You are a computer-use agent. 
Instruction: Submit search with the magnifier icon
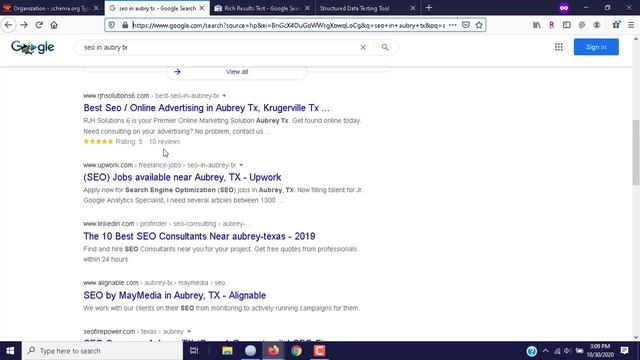tap(385, 47)
